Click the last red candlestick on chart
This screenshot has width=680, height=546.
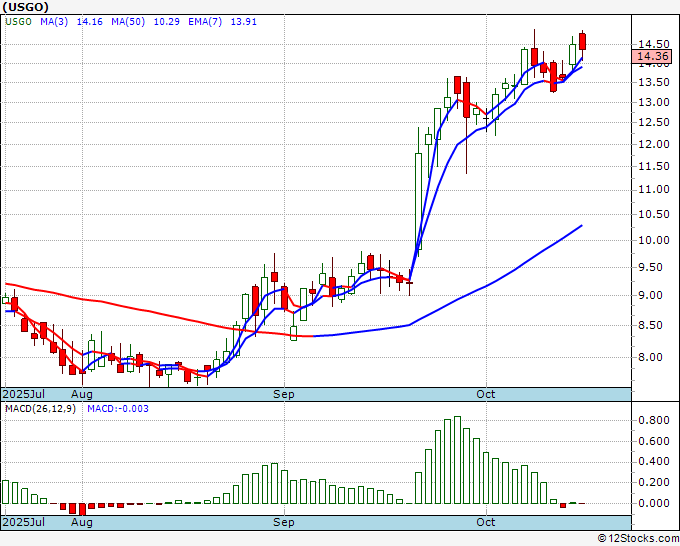pyautogui.click(x=583, y=41)
